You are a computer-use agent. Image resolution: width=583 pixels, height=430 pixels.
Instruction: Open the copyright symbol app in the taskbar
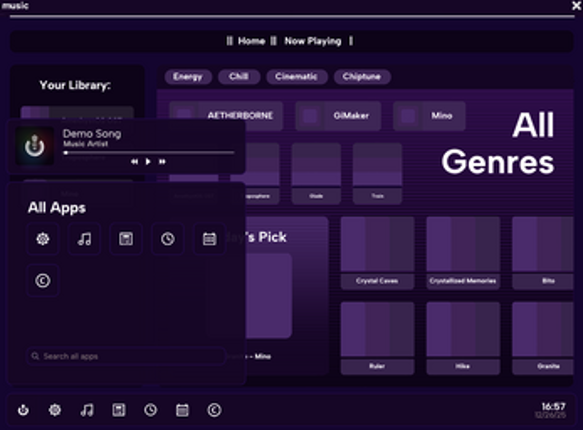(x=214, y=410)
